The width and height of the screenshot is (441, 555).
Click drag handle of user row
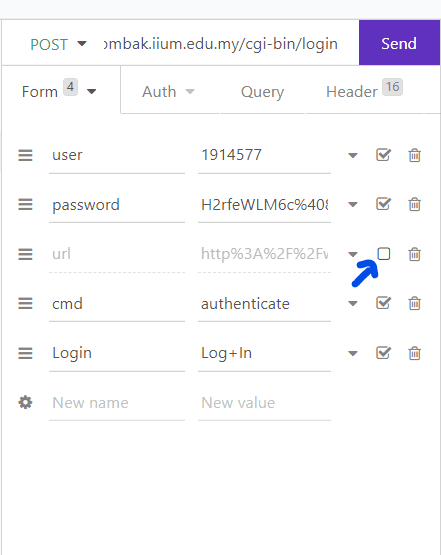coord(25,155)
